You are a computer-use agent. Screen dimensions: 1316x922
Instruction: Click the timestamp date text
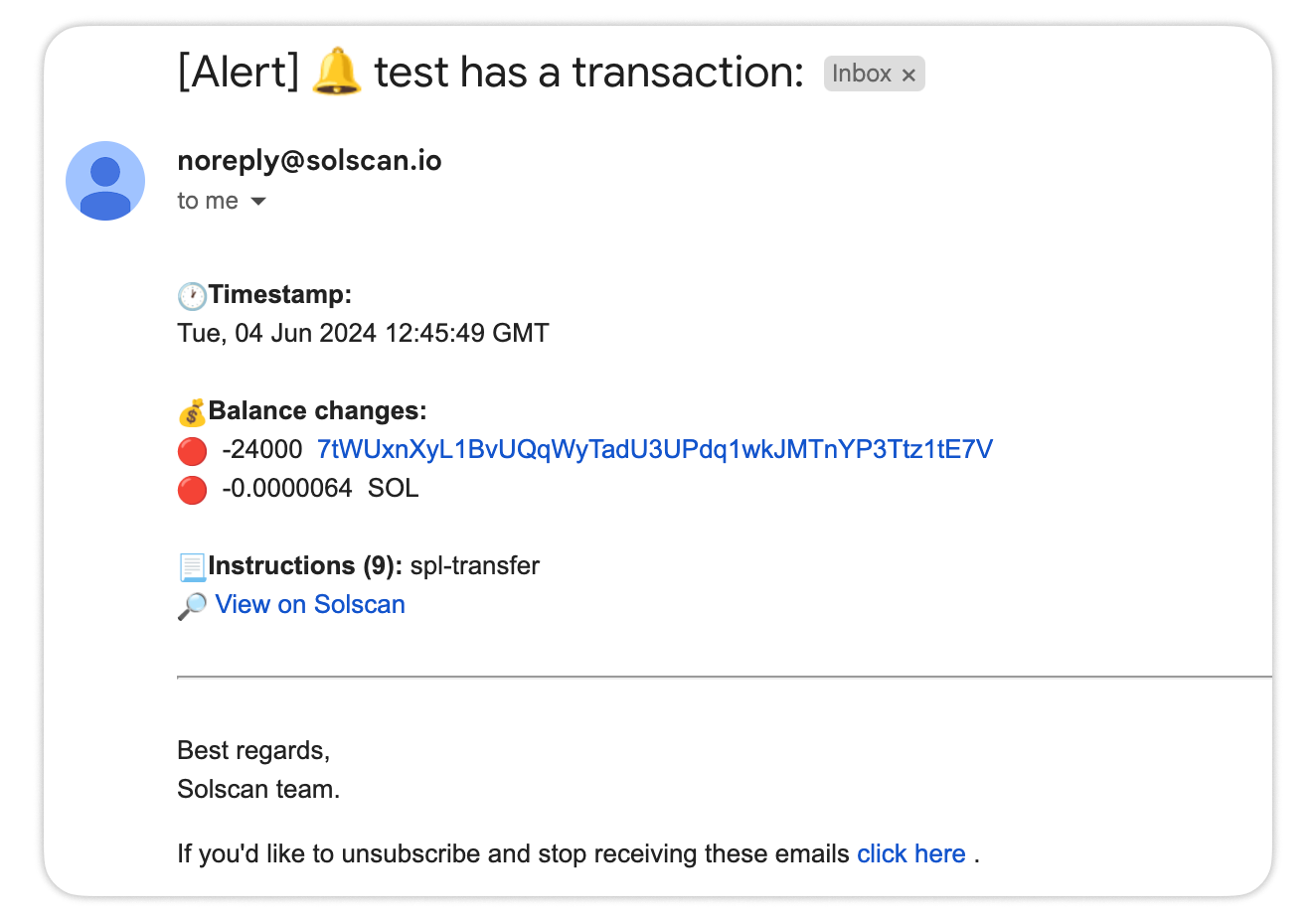(x=363, y=333)
